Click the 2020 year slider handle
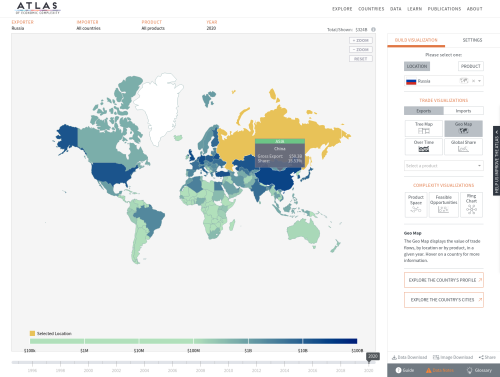Image resolution: width=500 pixels, height=377 pixels. 372,357
